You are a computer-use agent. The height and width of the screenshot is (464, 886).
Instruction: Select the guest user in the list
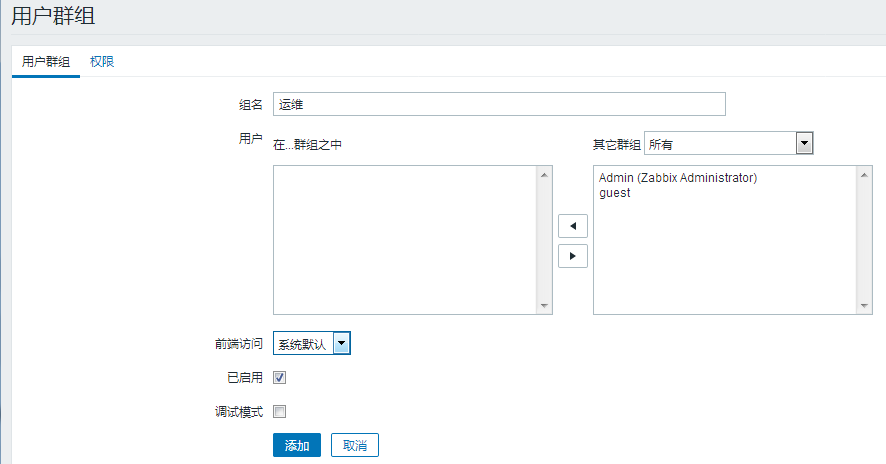point(615,193)
